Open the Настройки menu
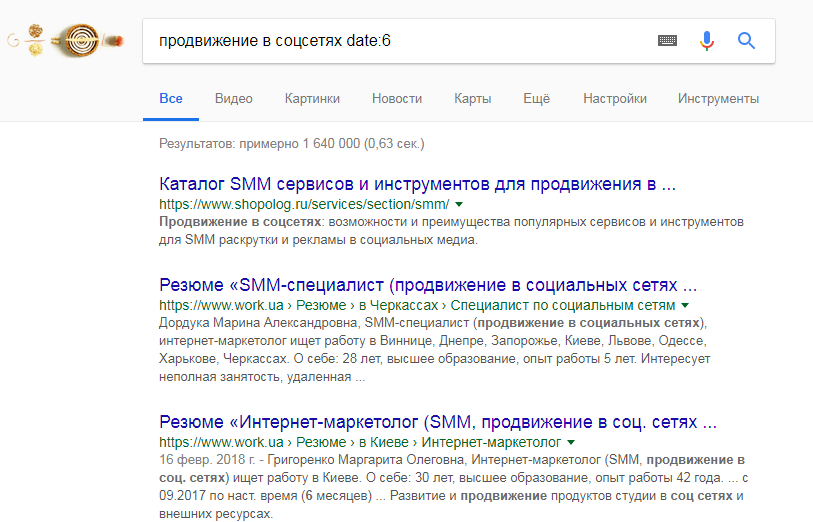The height and width of the screenshot is (522, 813). (615, 99)
